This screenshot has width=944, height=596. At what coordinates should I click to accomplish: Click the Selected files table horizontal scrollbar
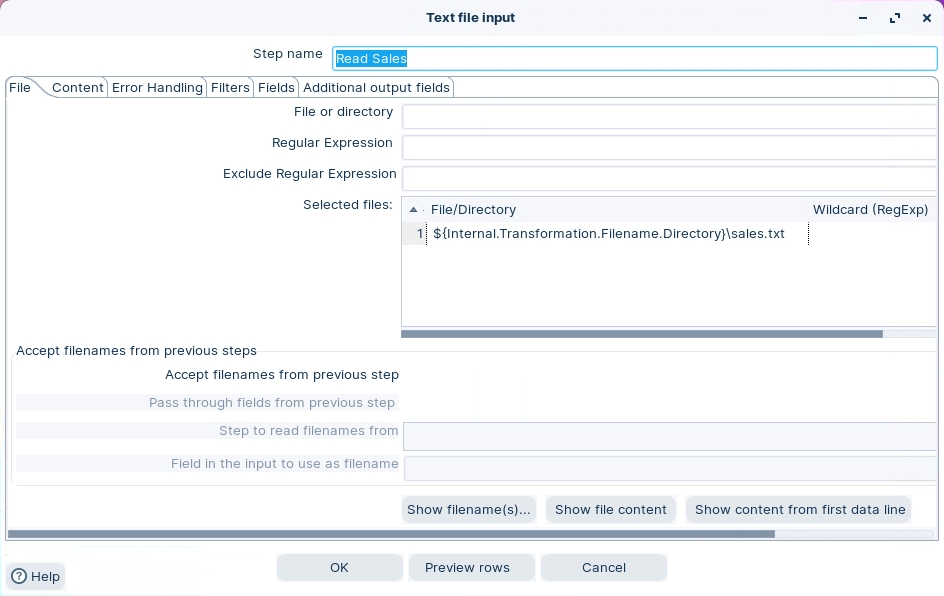click(x=641, y=334)
